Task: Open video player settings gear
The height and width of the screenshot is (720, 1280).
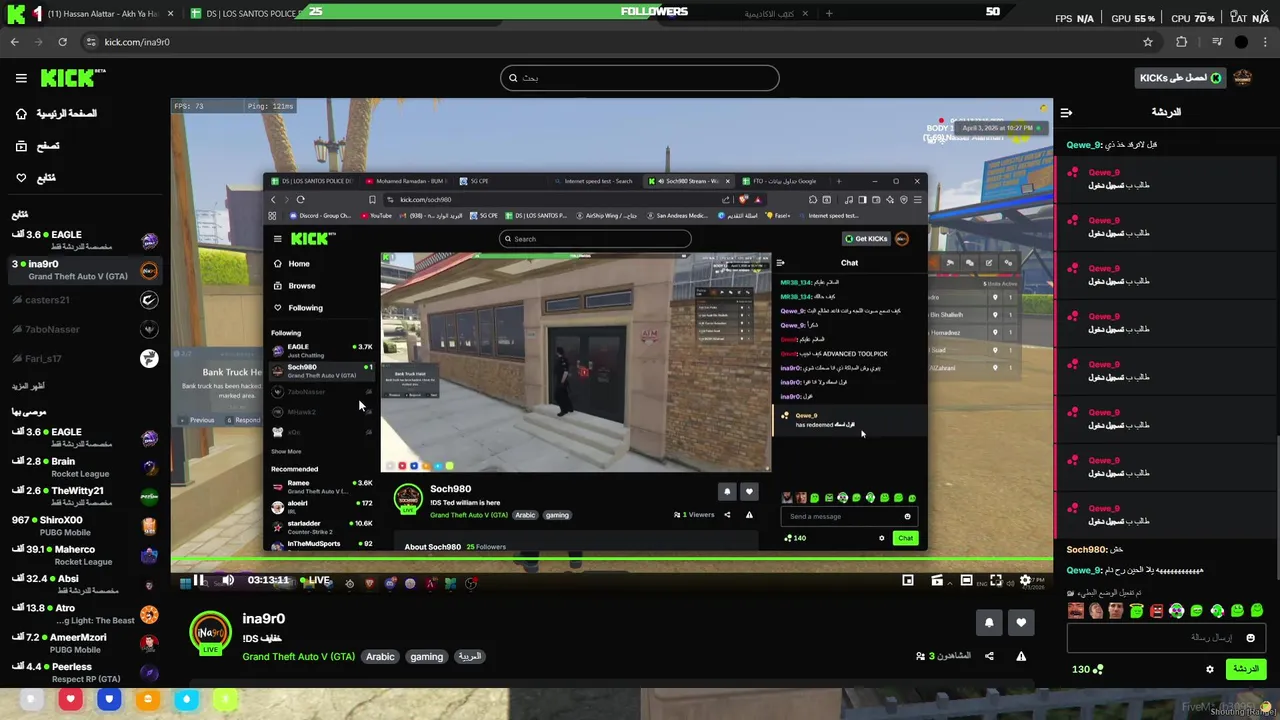Action: 1025,580
